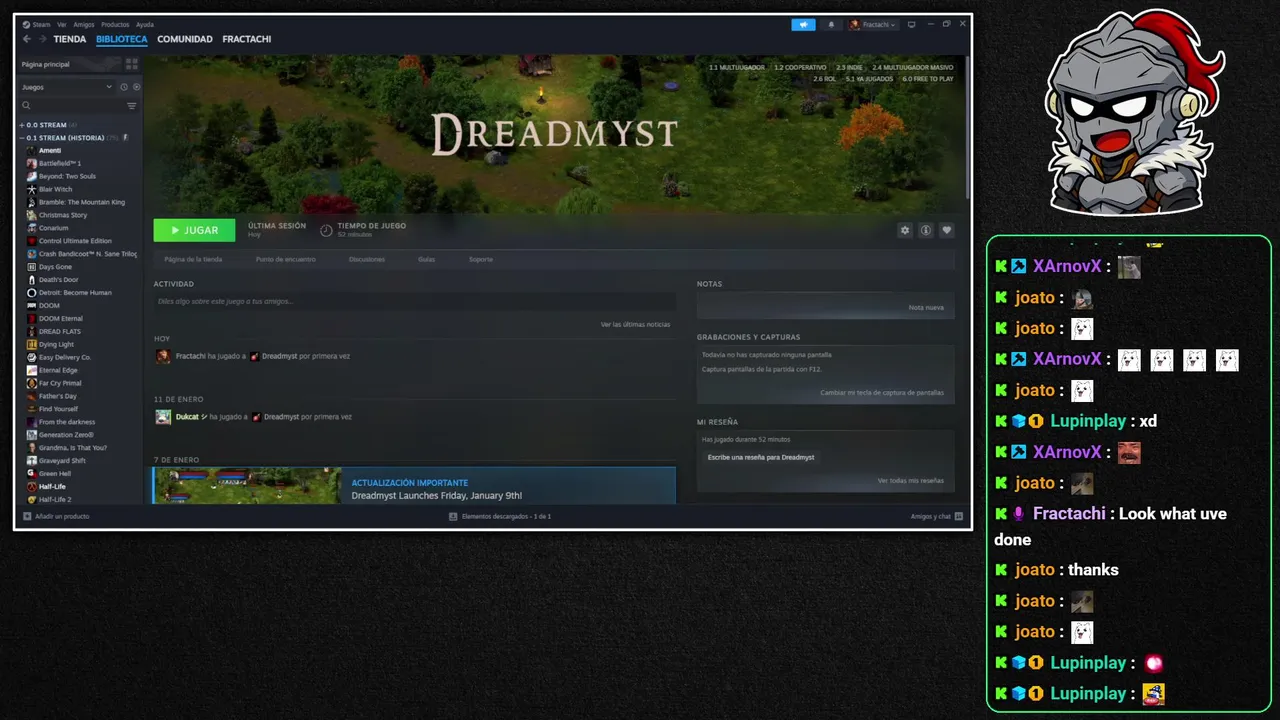Open the Productos menu
1280x720 pixels.
115,24
